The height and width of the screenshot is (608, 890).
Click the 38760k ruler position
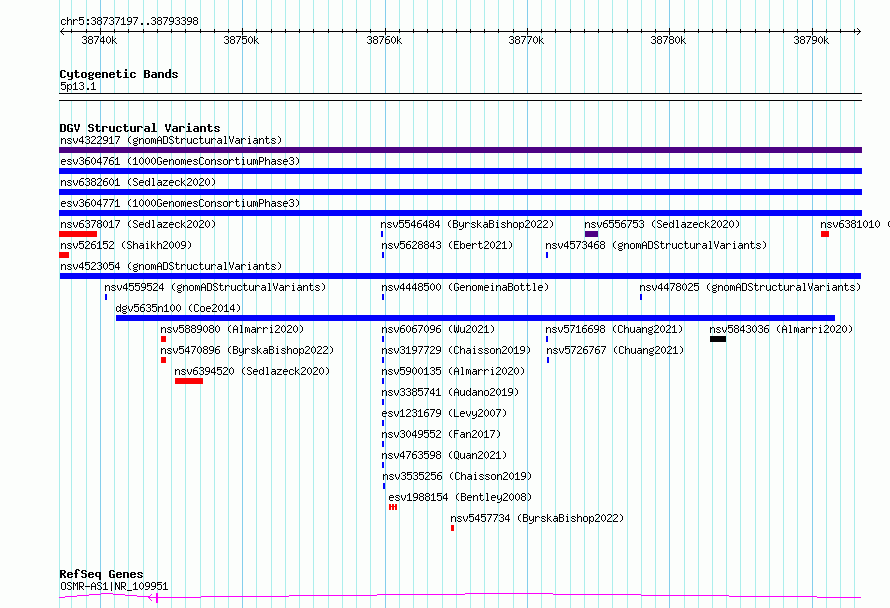click(x=384, y=40)
